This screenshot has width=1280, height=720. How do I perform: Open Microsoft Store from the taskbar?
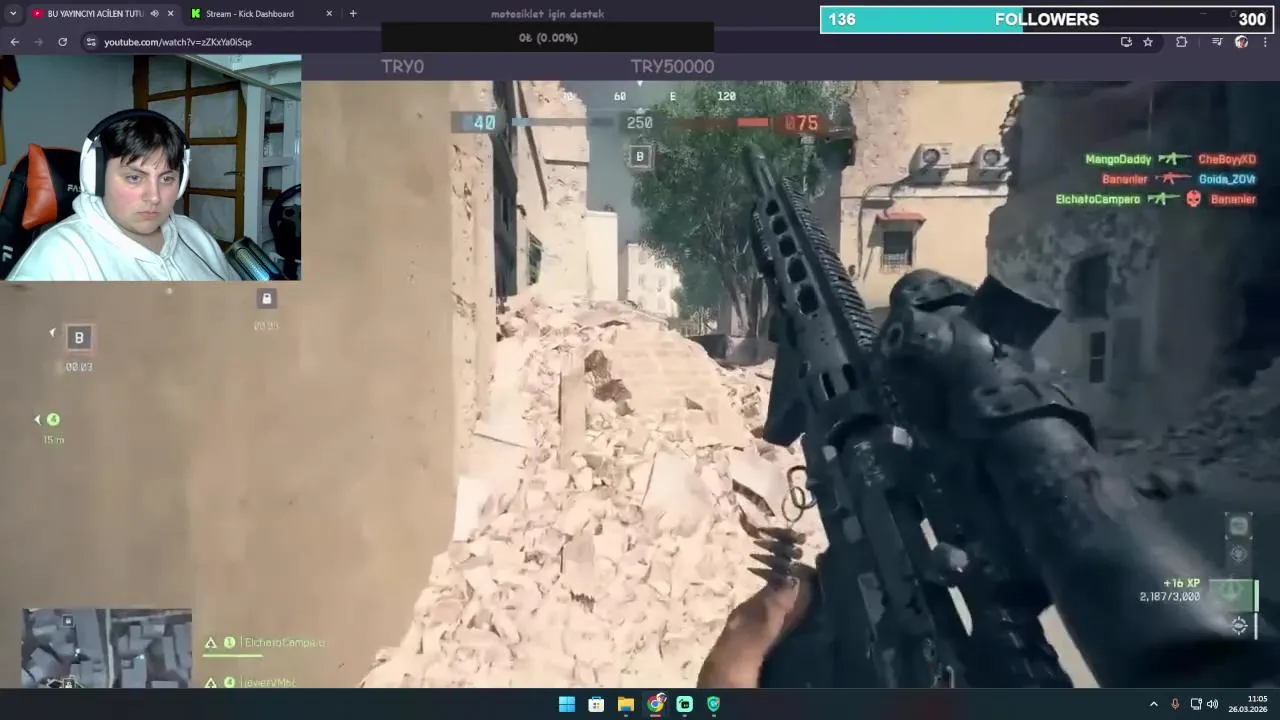click(x=596, y=704)
